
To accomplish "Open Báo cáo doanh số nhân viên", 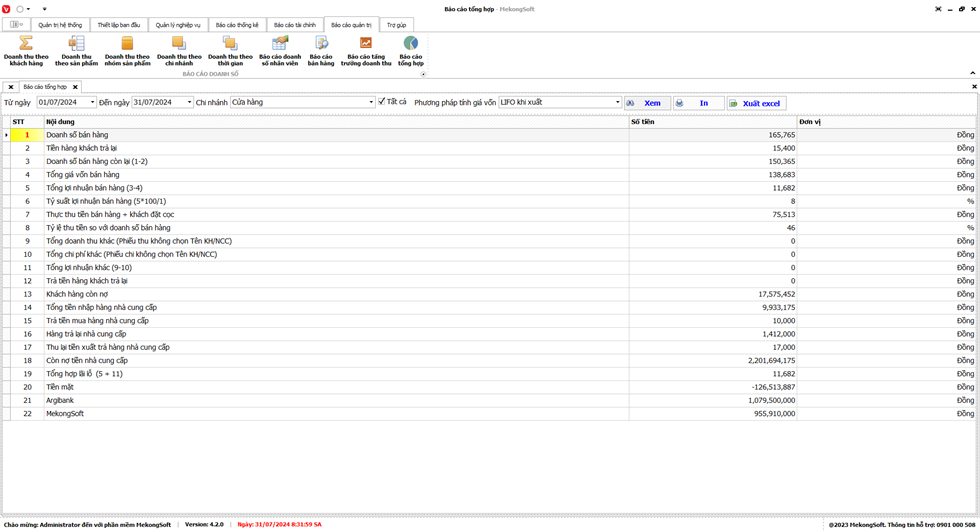I will (280, 51).
